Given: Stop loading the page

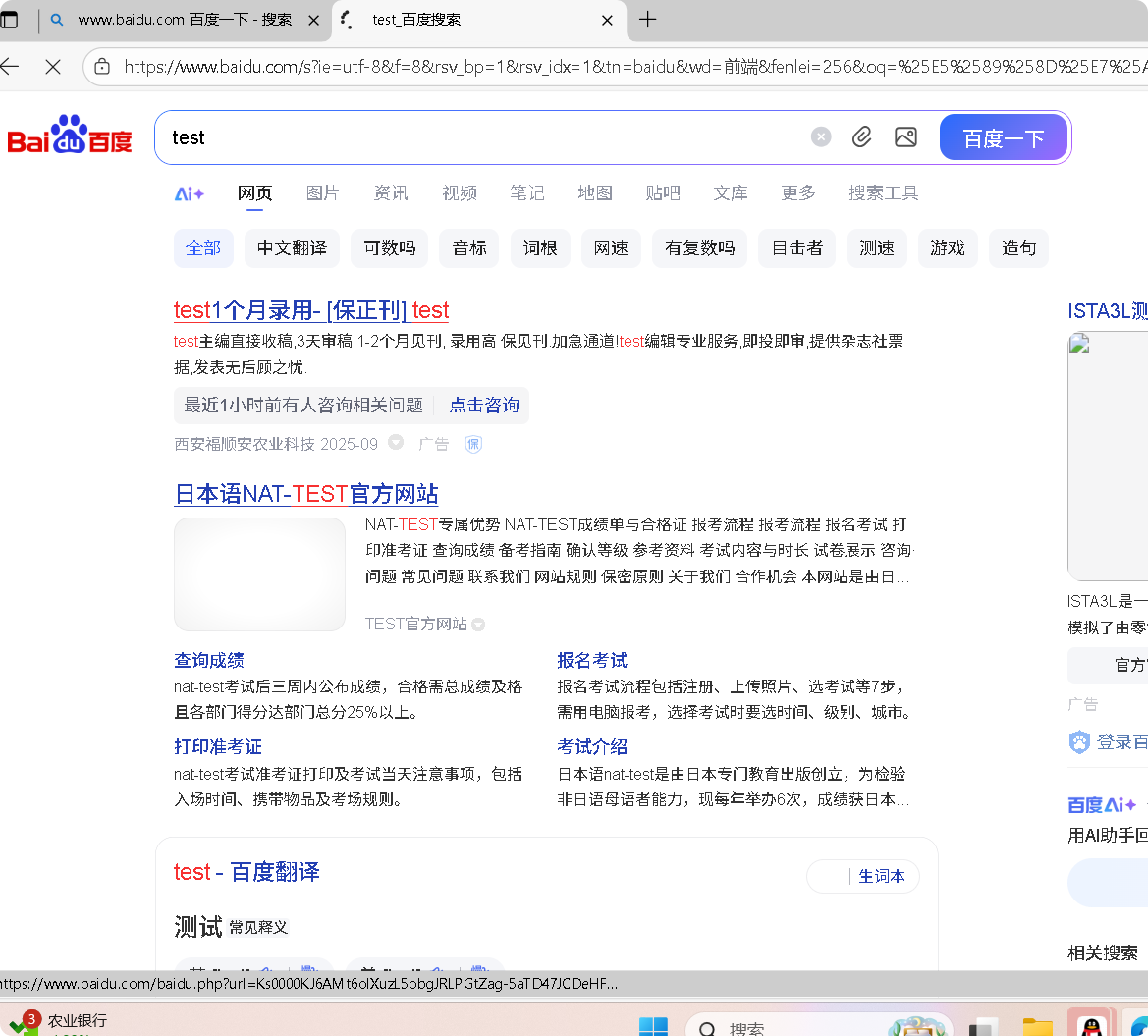Looking at the screenshot, I should (53, 67).
